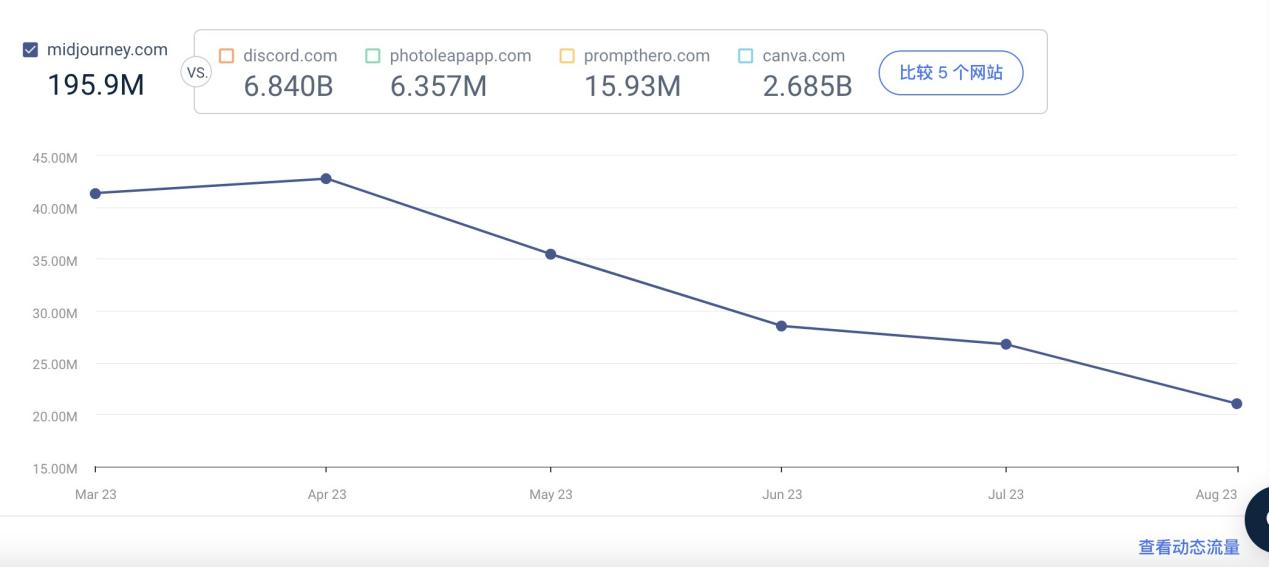Click the discord.com 6.840B traffic value
Image resolution: width=1269 pixels, height=567 pixels.
(288, 87)
